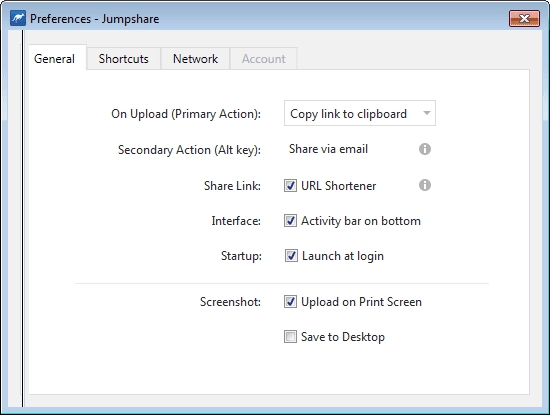Uncheck the URL Shortener checkbox
This screenshot has width=550, height=415.
pyautogui.click(x=290, y=186)
